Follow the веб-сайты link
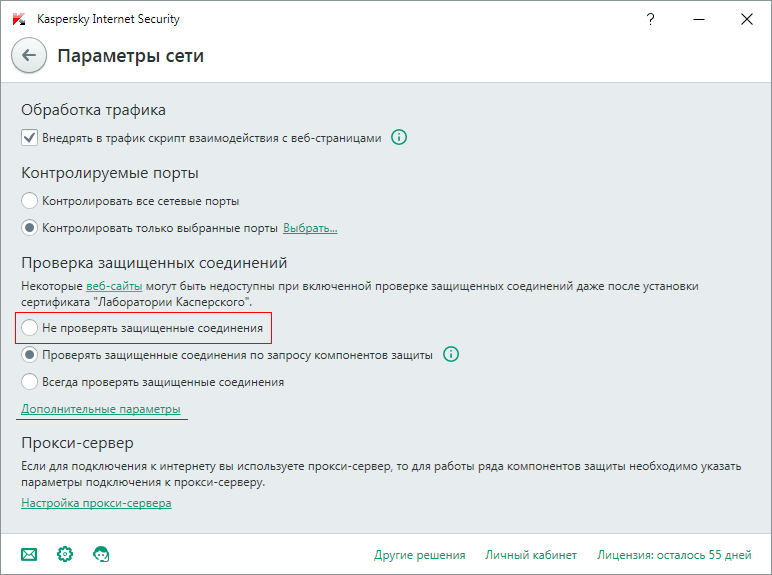 114,286
